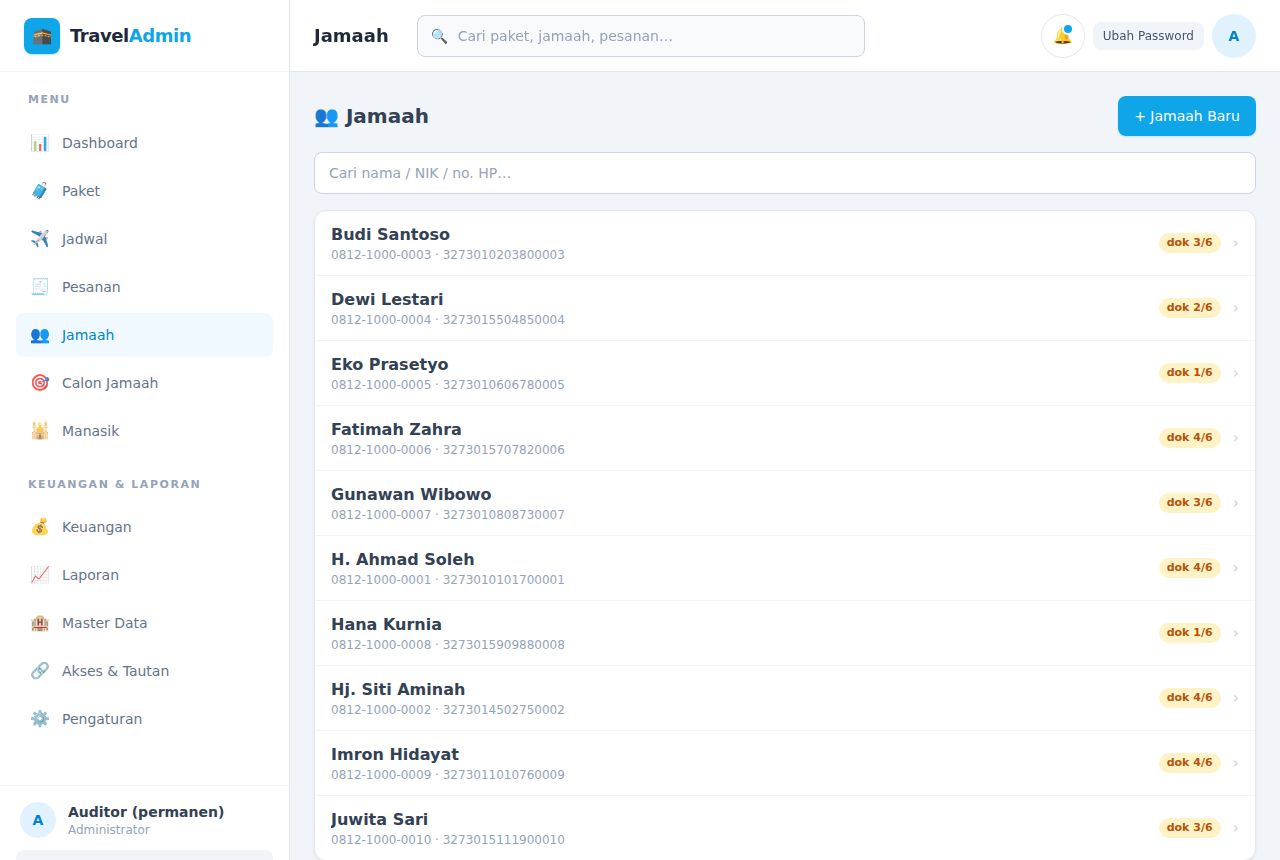Click the dok 3/6 badge for Gunawan Wibowo
Viewport: 1280px width, 860px height.
point(1190,503)
